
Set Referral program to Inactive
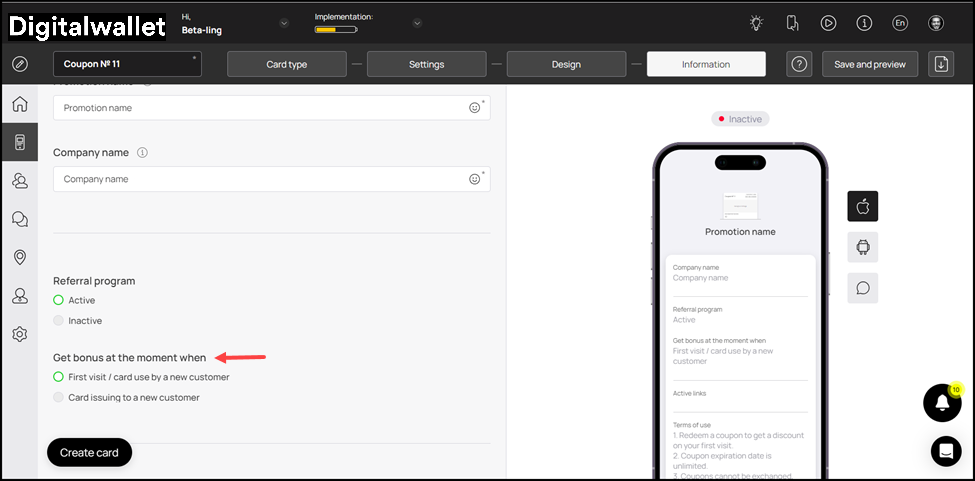coord(58,321)
